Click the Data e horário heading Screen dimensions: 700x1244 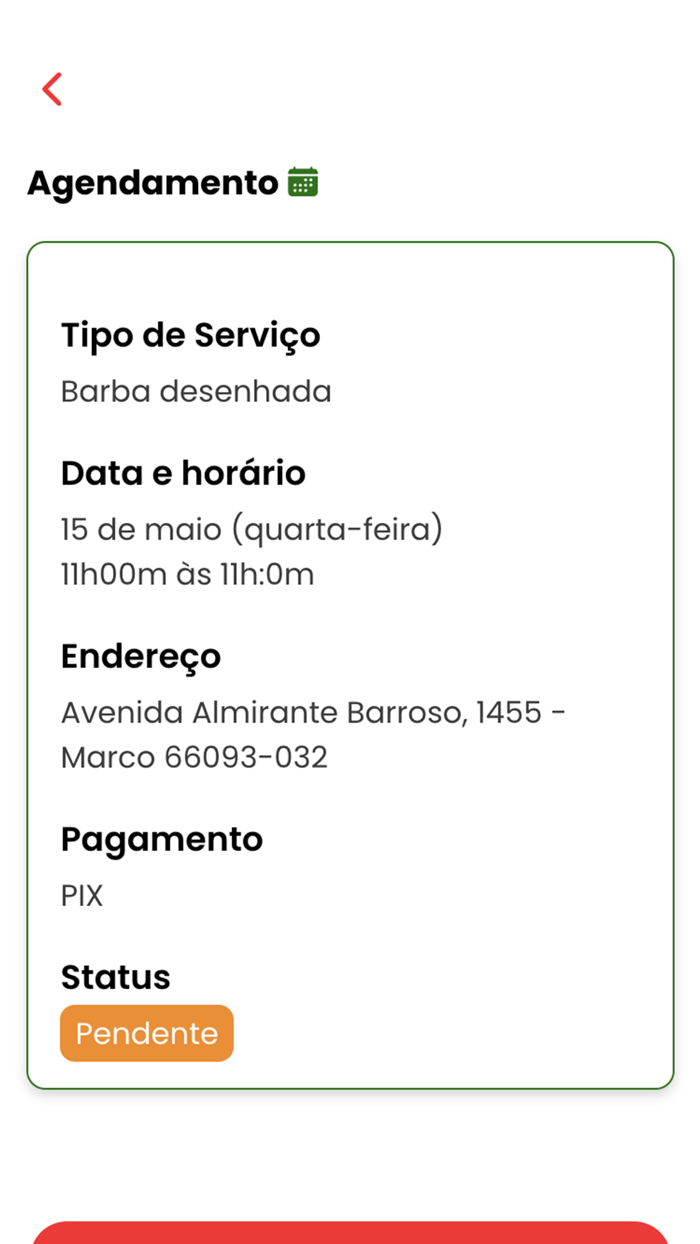tap(183, 472)
